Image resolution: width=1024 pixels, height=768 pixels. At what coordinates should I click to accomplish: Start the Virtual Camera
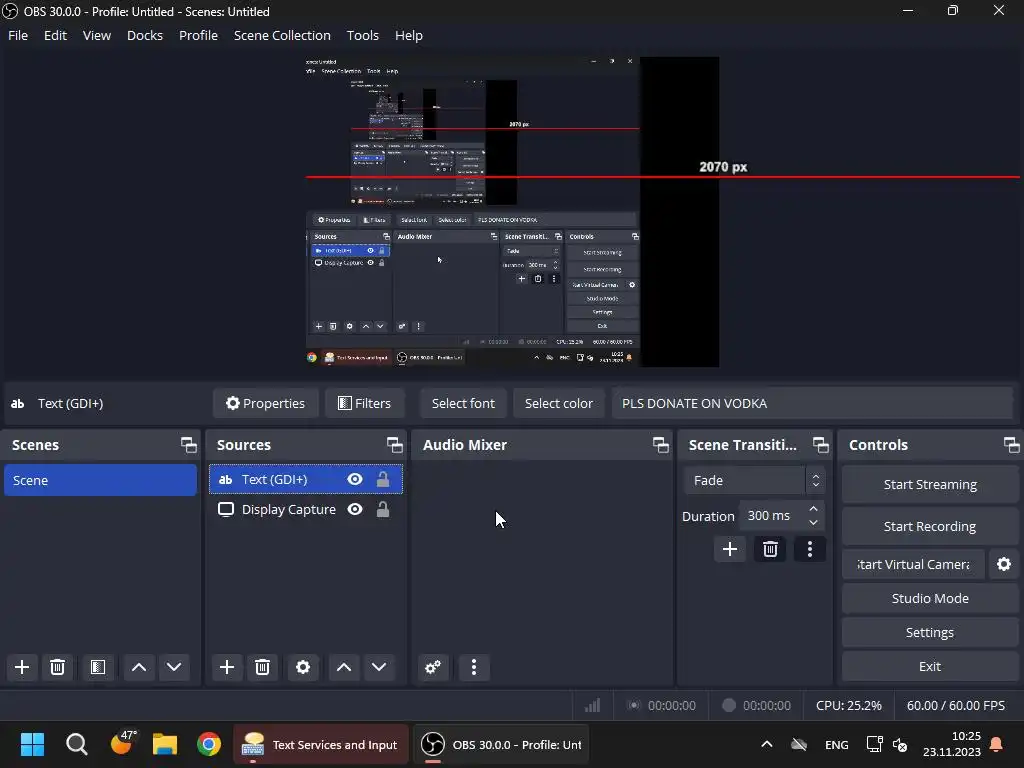coord(913,564)
